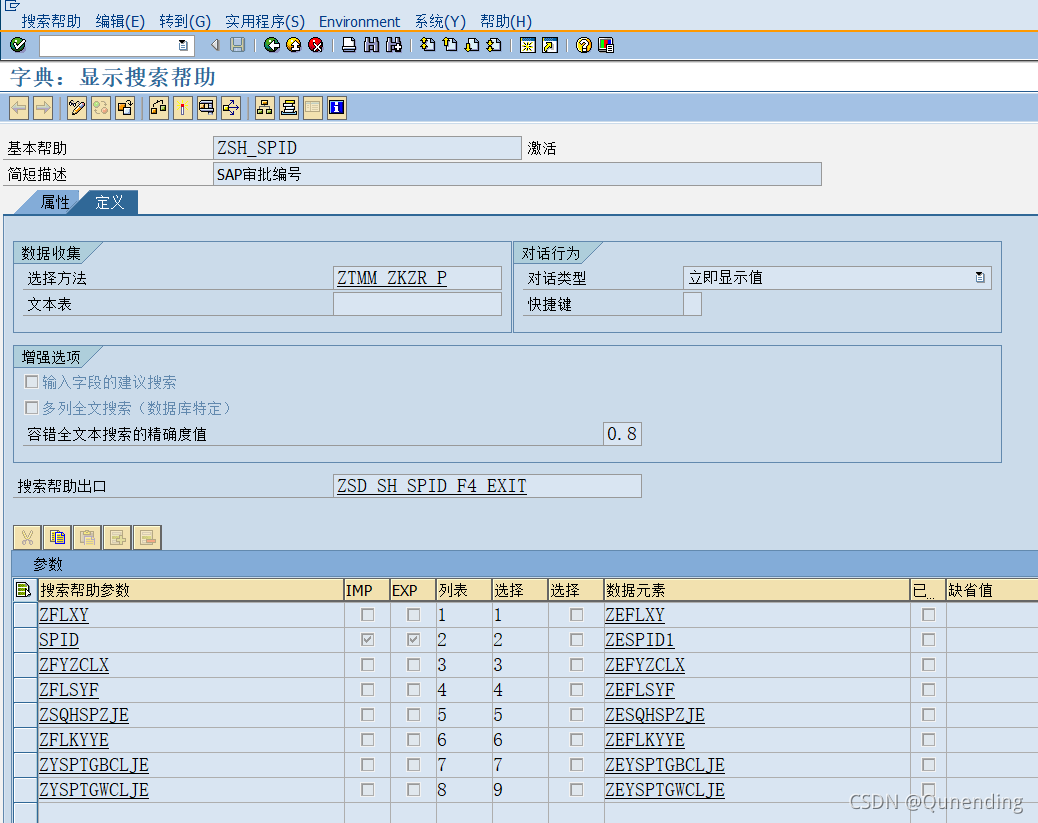
Task: Click the yellow Exit up-arrow icon
Action: click(x=293, y=45)
